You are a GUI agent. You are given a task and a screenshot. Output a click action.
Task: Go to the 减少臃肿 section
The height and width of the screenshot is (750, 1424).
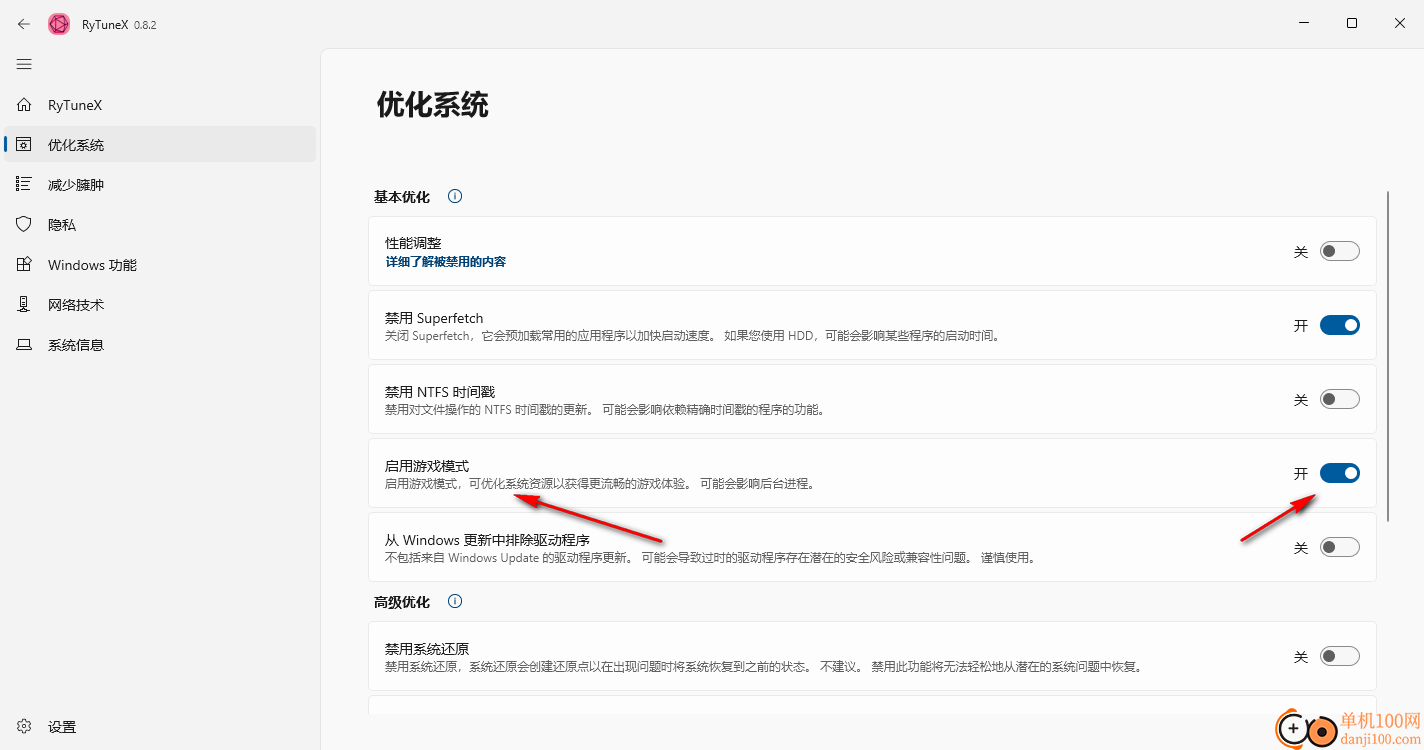pyautogui.click(x=160, y=185)
